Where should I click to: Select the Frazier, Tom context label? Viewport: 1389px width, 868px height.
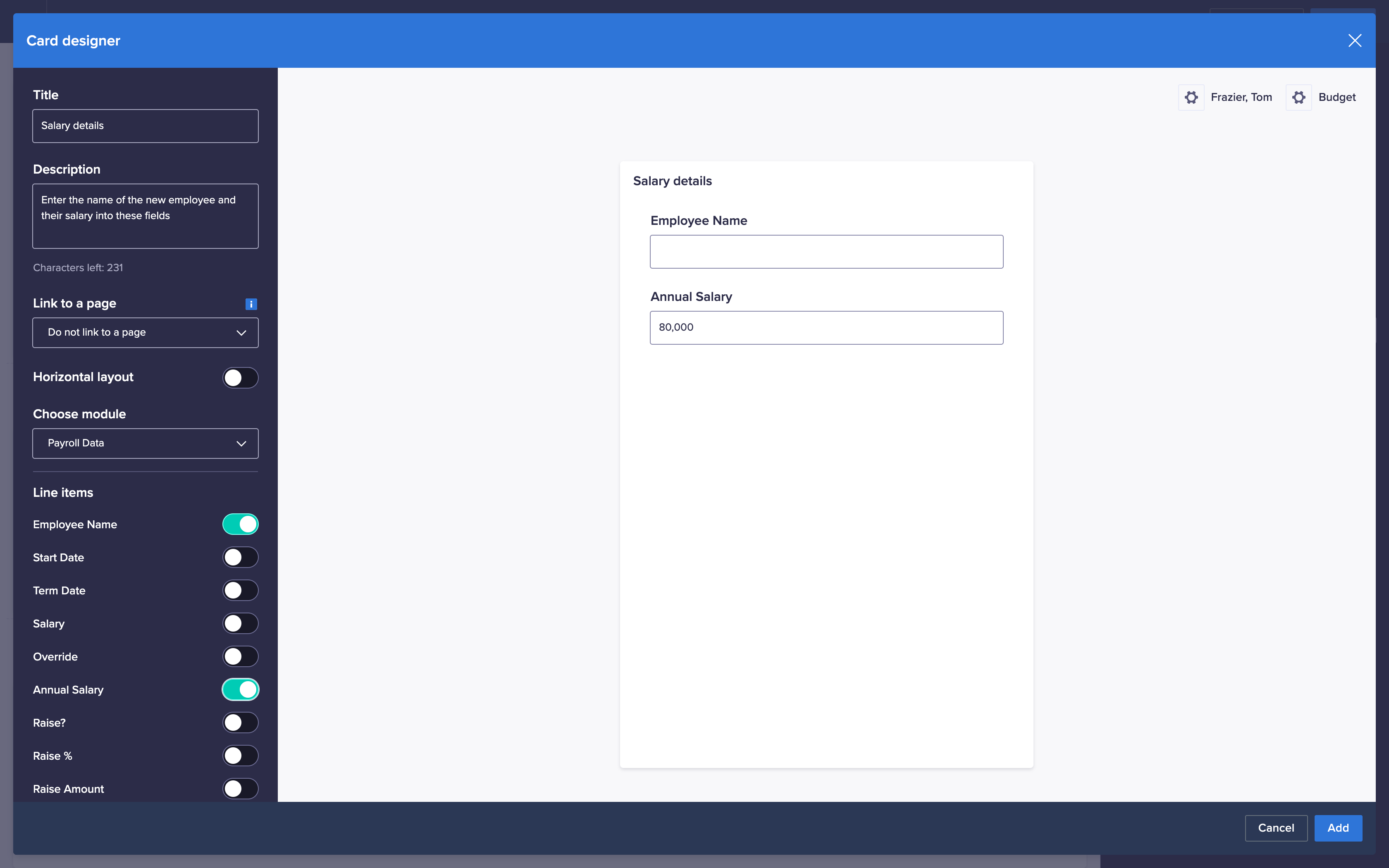pos(1241,98)
